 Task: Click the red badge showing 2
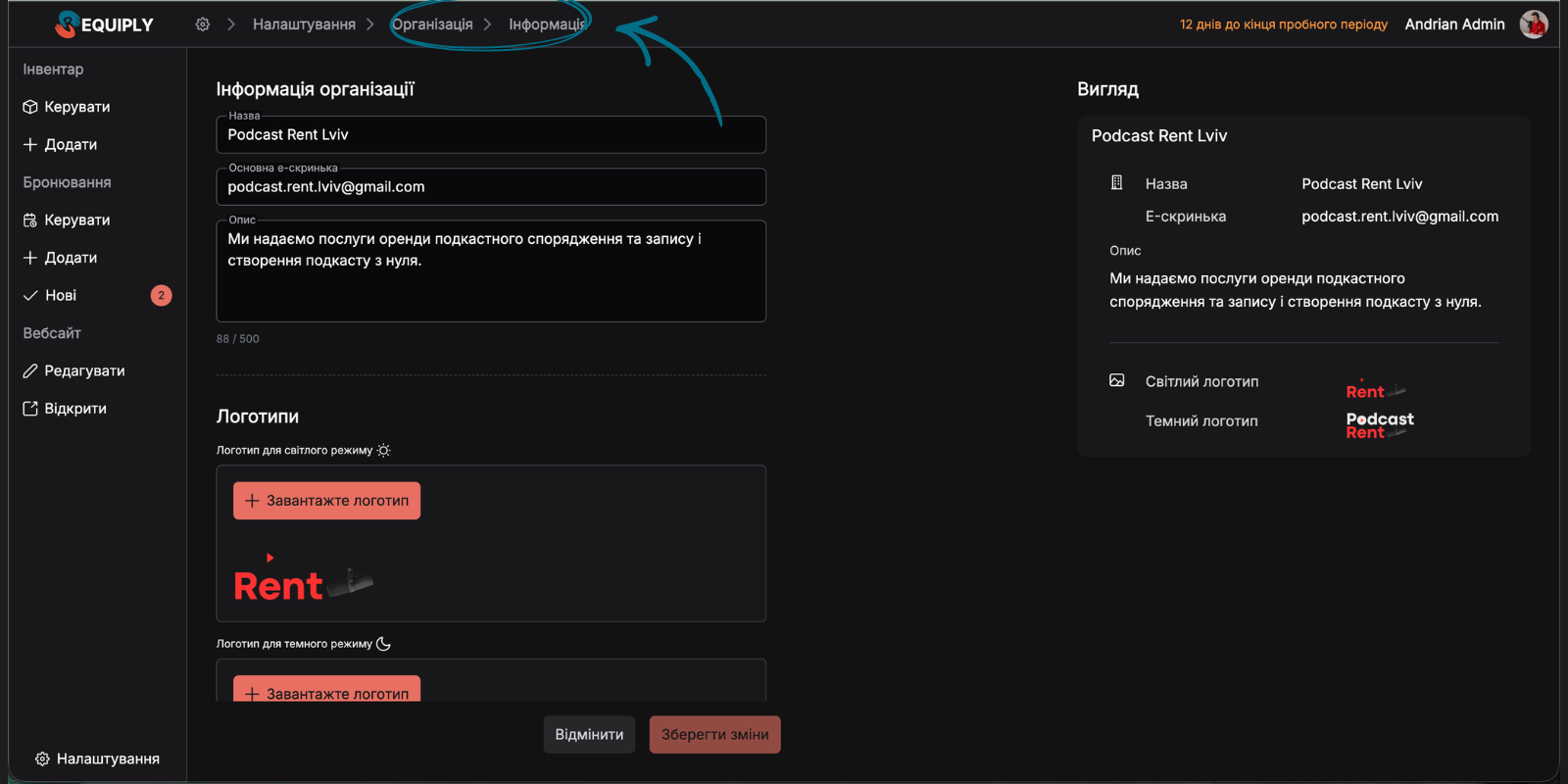click(162, 295)
